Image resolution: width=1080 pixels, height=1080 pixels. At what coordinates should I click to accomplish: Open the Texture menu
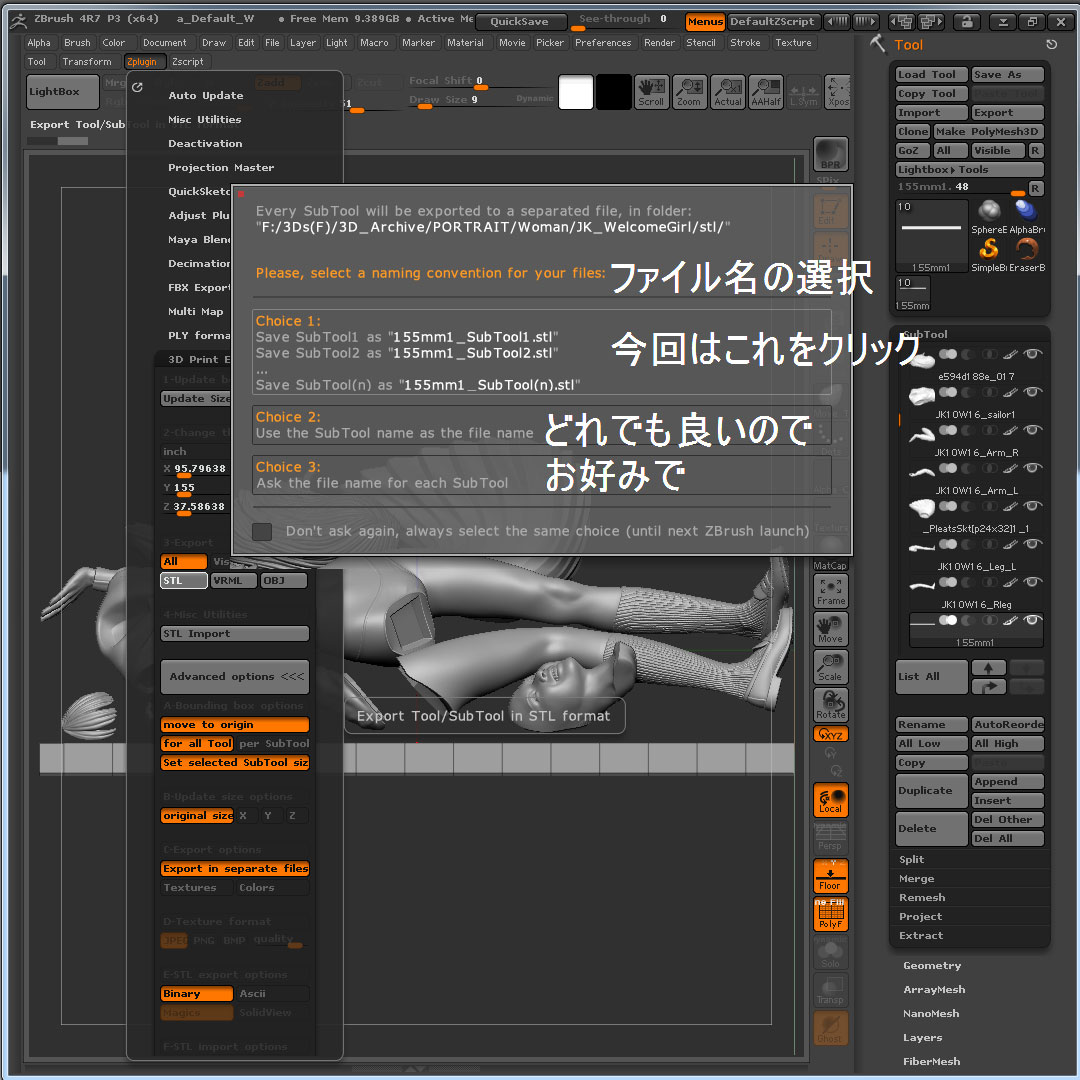(793, 43)
